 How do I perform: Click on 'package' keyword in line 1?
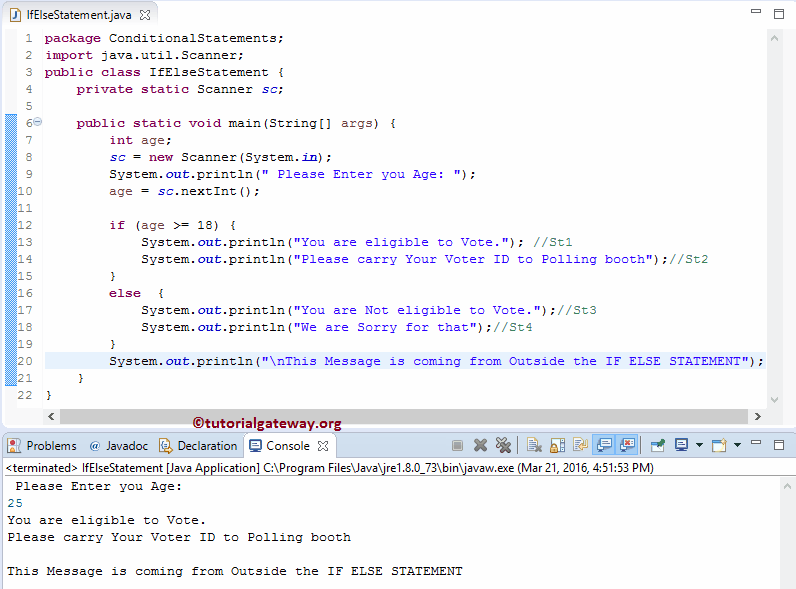73,39
